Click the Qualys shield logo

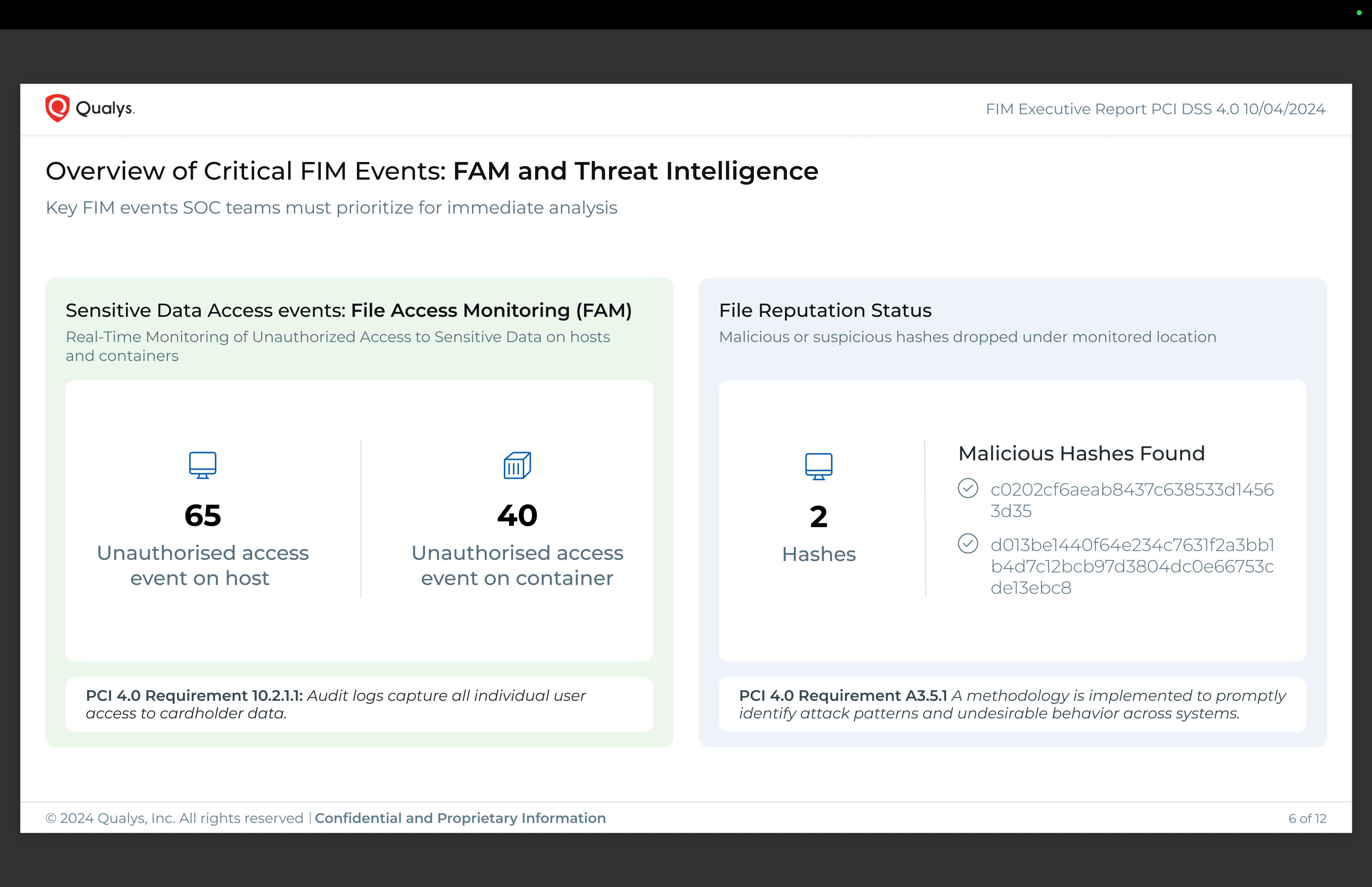(x=57, y=108)
